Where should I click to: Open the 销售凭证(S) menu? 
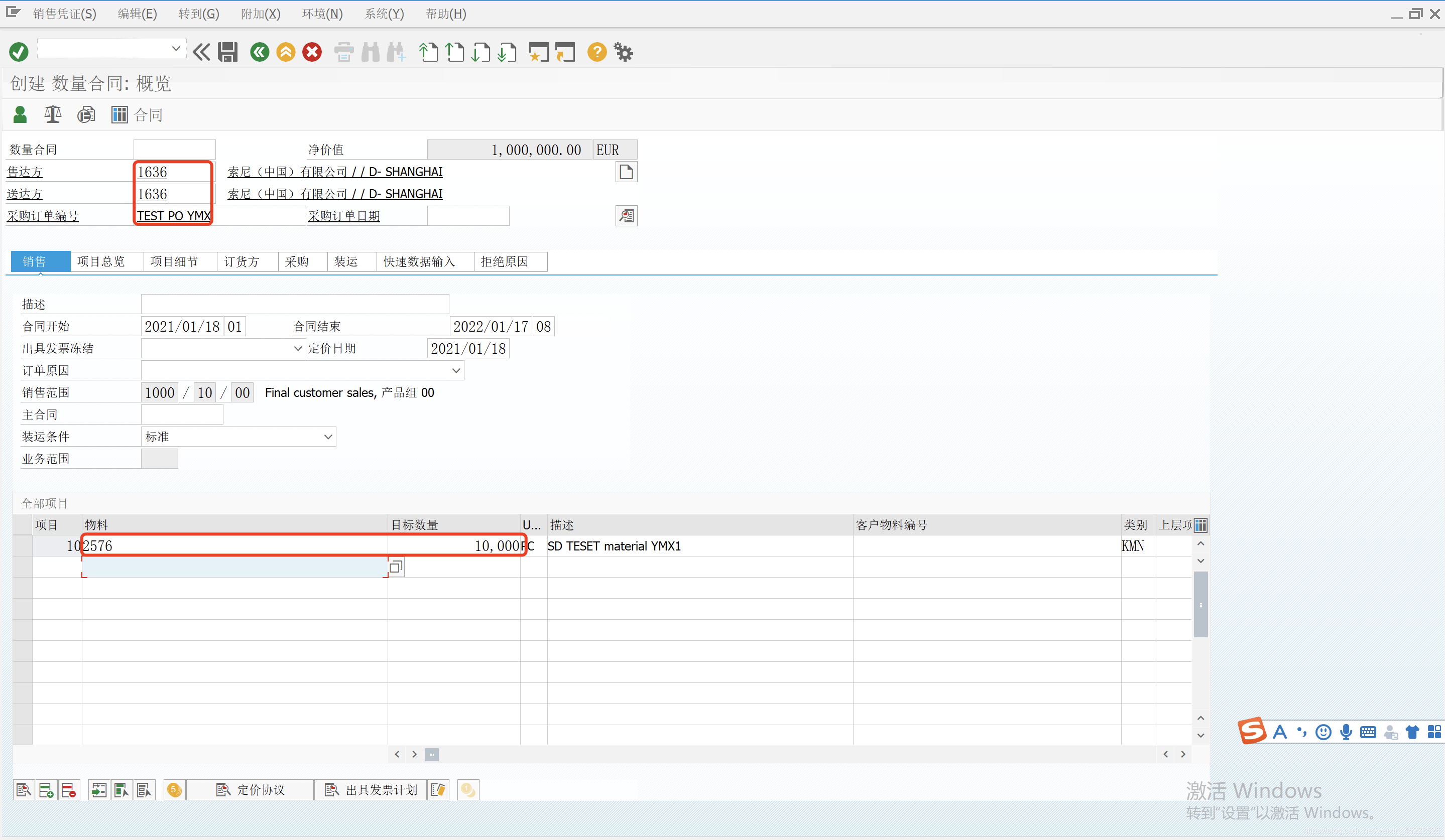click(x=64, y=14)
